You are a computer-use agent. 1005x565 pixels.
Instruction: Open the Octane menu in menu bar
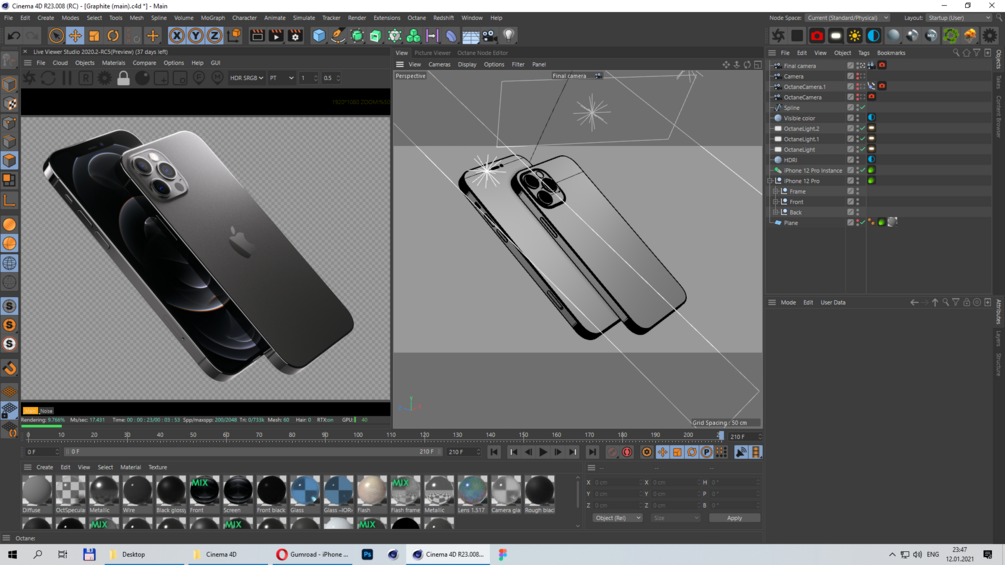(417, 18)
